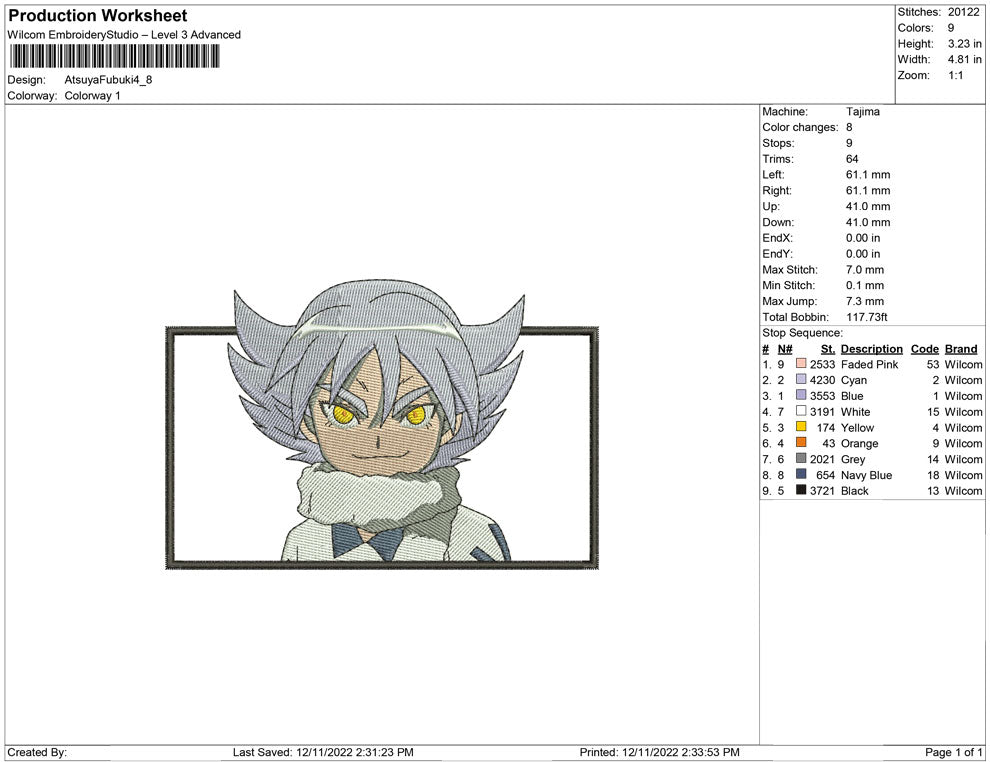Click the Blue 3553 color swatch
This screenshot has height=762, width=990.
pos(801,395)
